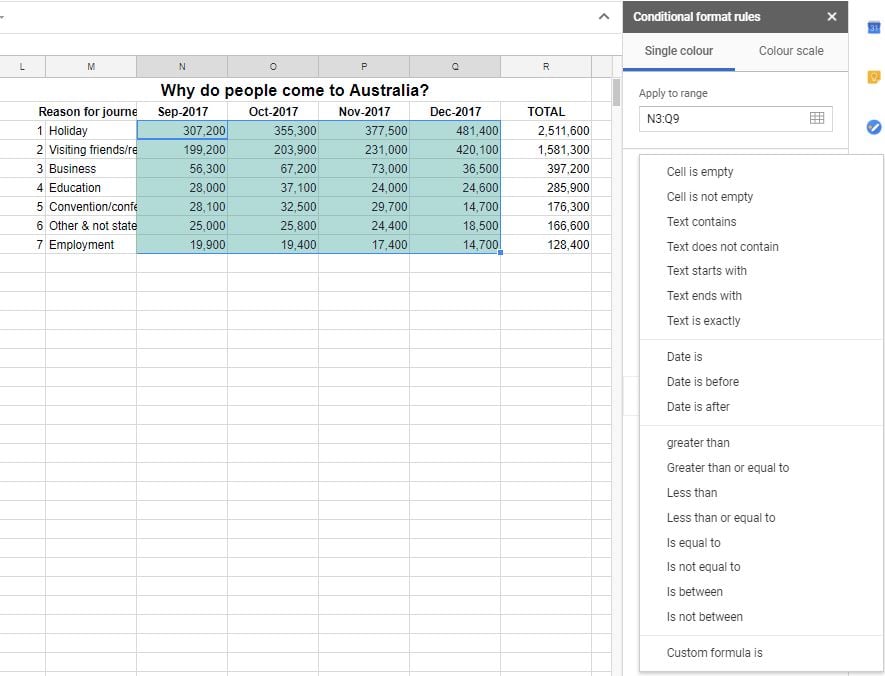Collapse the toolbar with the up chevron
Viewport: 885px width, 676px height.
pos(603,16)
